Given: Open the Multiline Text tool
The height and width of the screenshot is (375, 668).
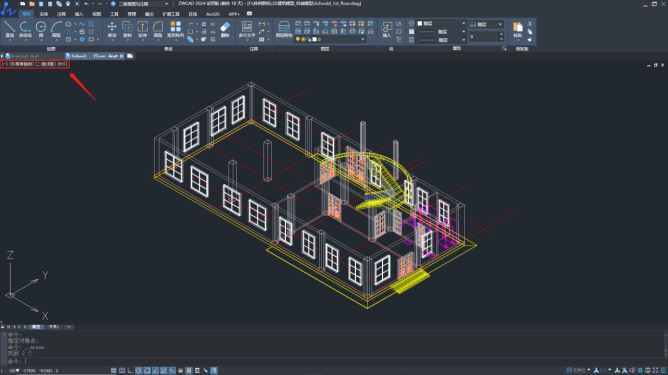Looking at the screenshot, I should 247,29.
